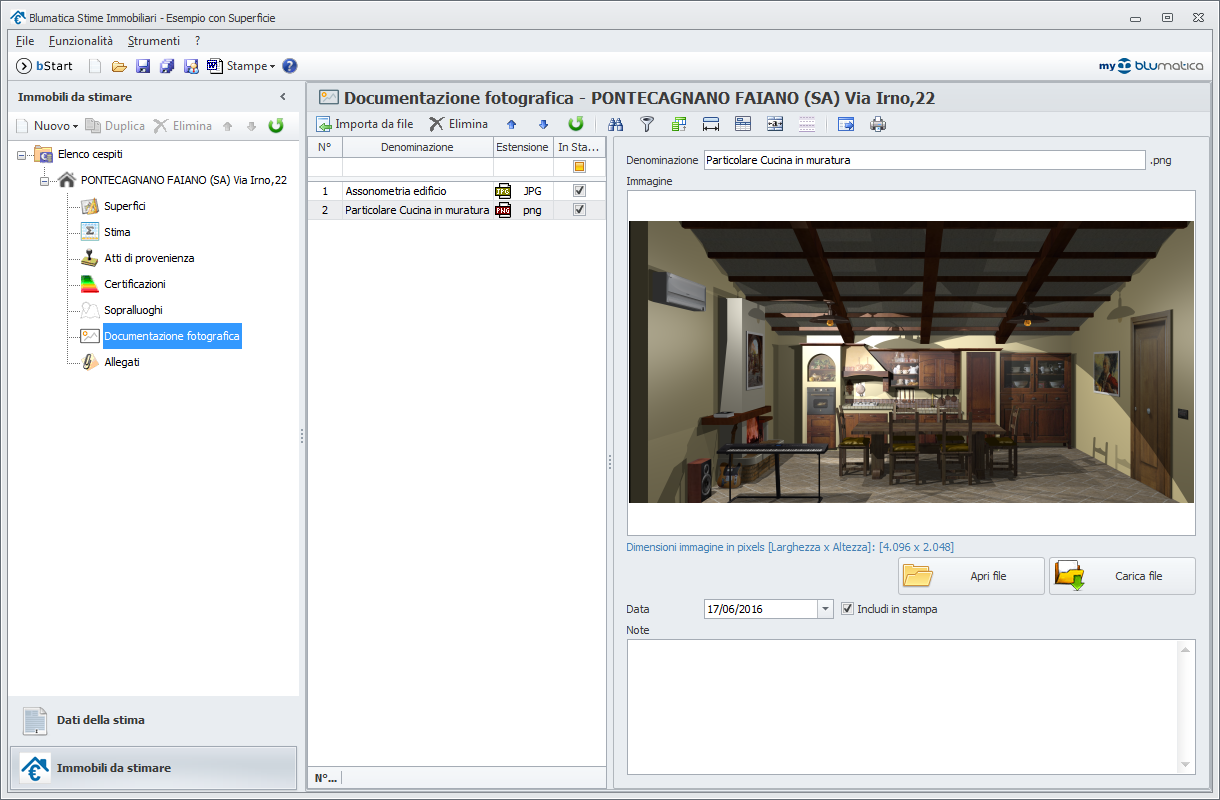Click the open folder icon in main toolbar
The height and width of the screenshot is (800, 1220).
tap(119, 66)
